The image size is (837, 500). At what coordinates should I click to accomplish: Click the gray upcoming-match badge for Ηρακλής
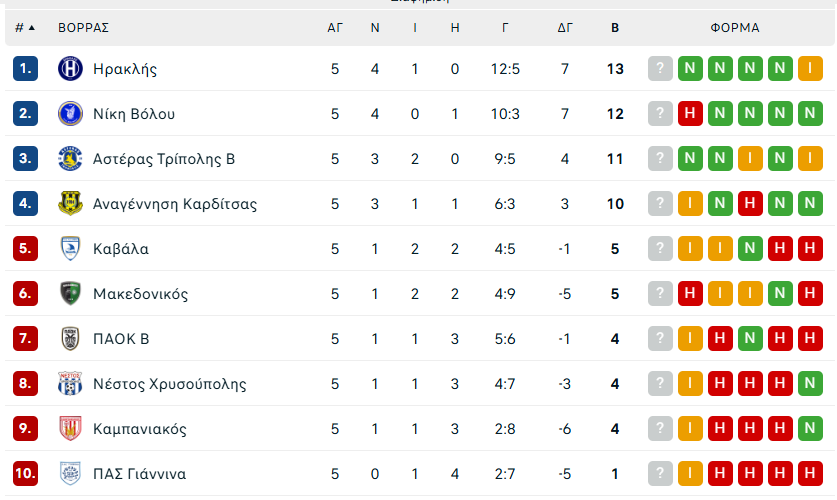point(660,69)
